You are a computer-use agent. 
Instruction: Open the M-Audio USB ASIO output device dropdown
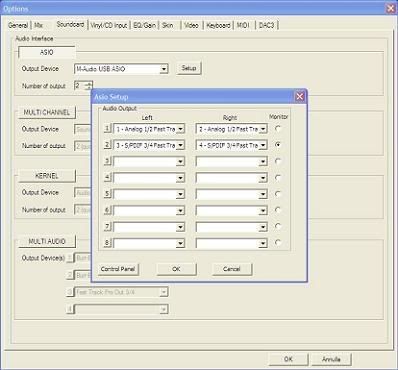click(121, 69)
